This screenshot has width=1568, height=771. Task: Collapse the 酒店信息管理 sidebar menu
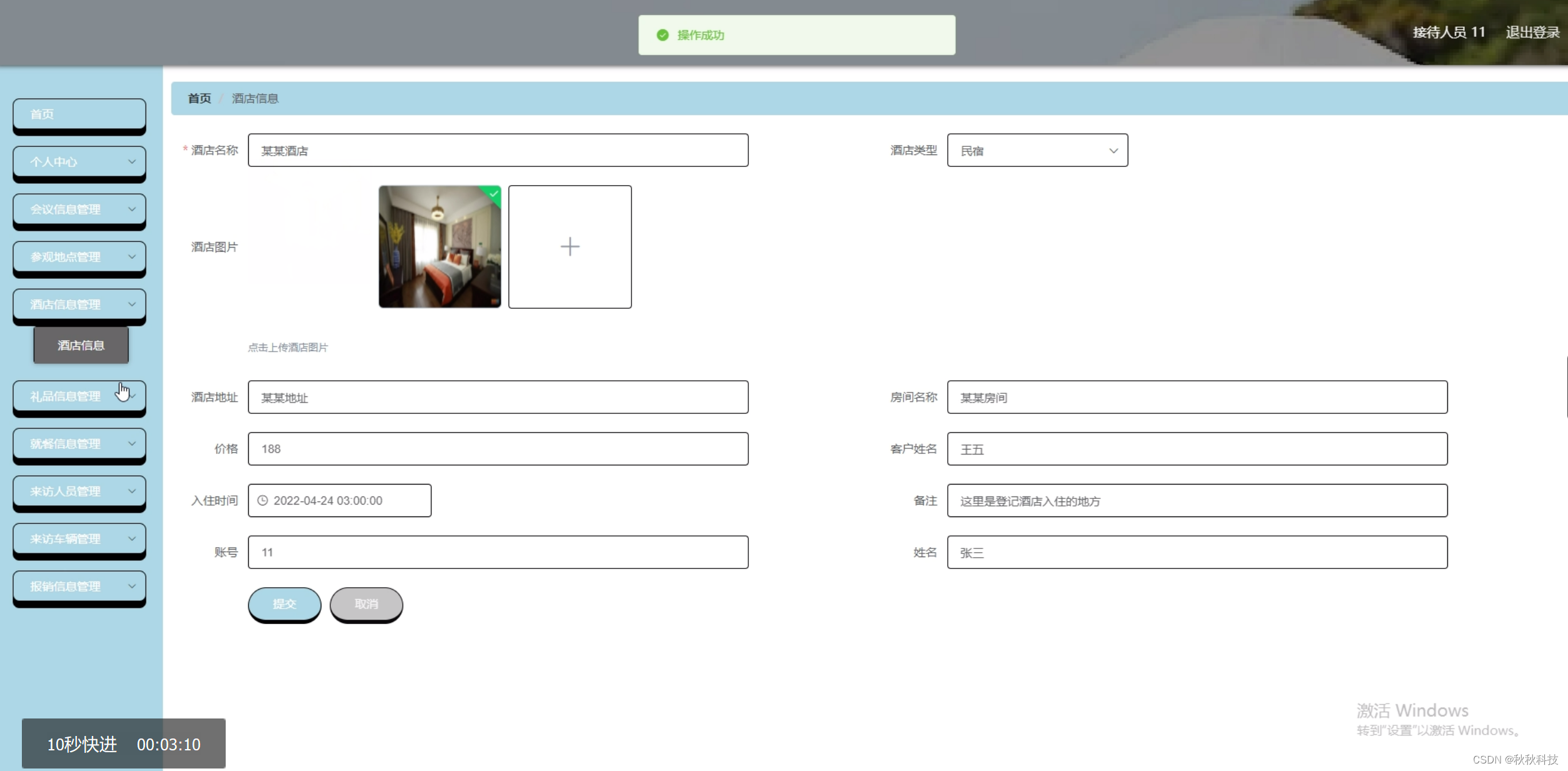79,305
